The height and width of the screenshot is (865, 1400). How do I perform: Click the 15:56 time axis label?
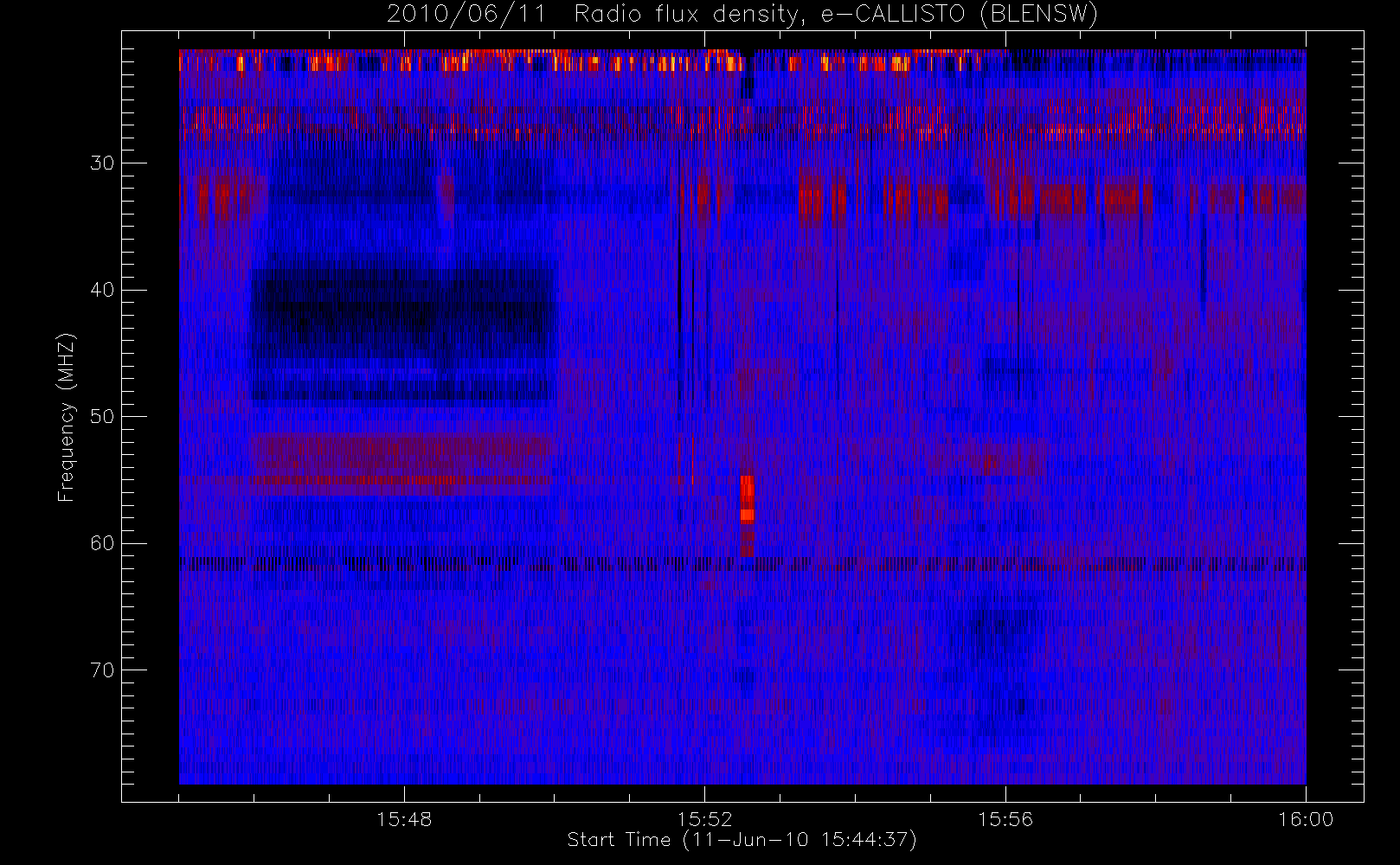pos(1005,819)
